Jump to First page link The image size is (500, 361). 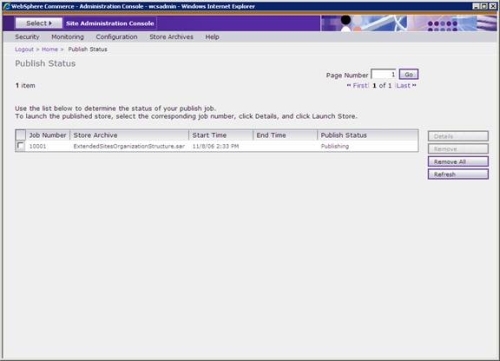[x=358, y=86]
